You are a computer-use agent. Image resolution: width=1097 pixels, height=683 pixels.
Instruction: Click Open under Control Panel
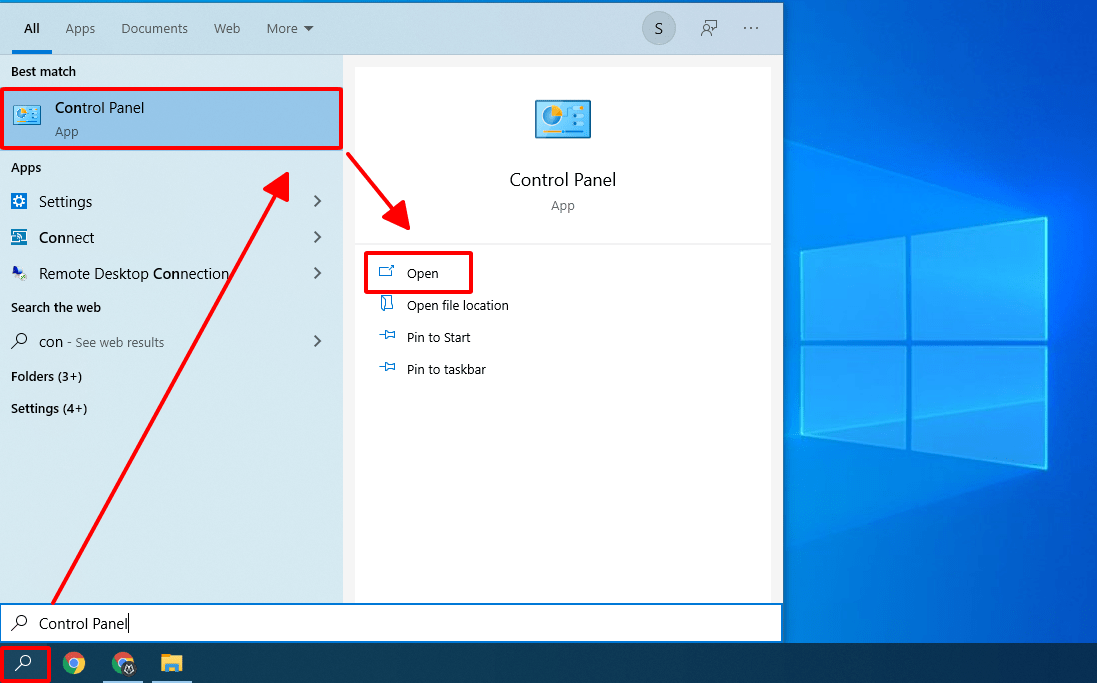coord(422,273)
